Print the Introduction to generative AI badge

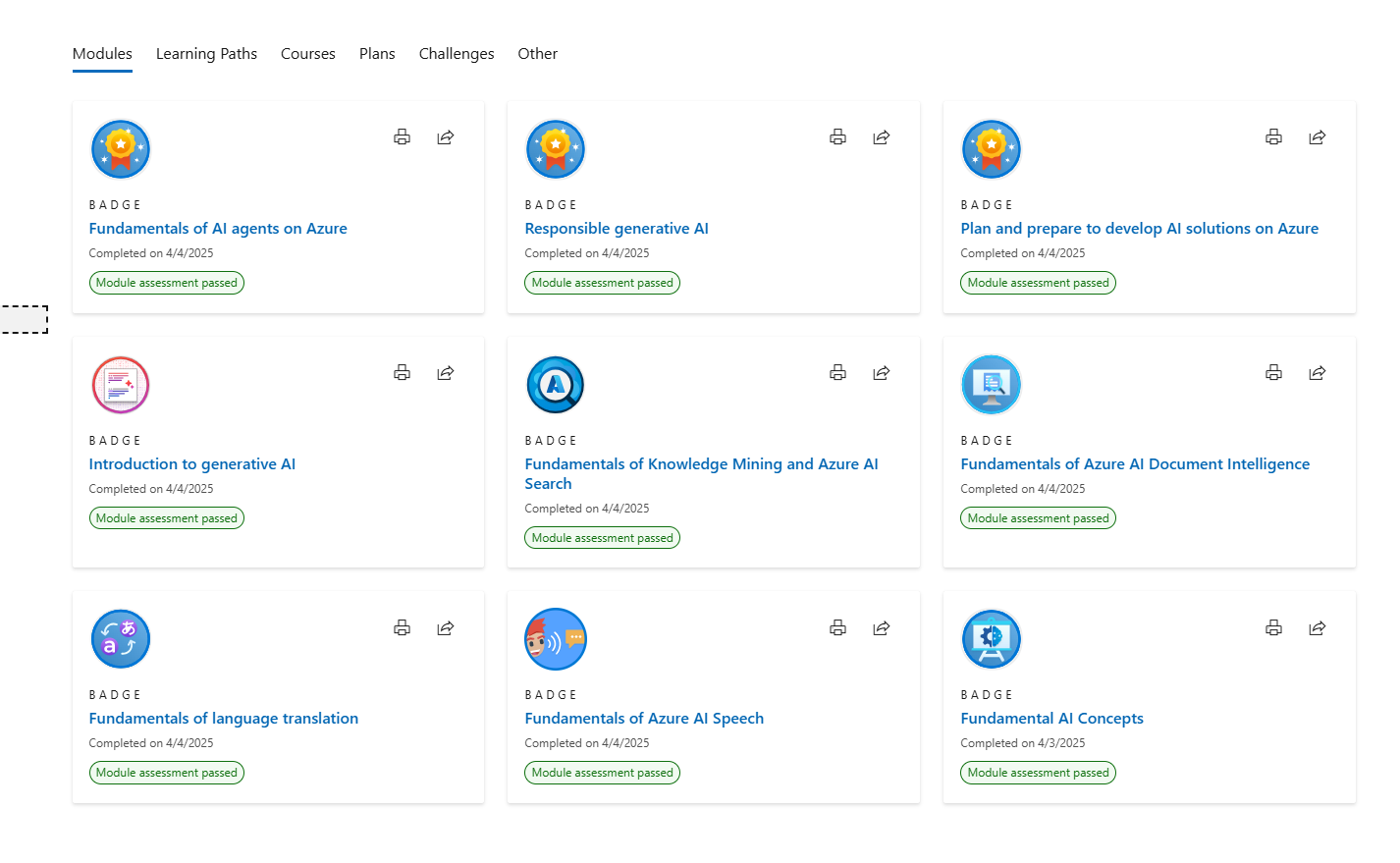pyautogui.click(x=402, y=373)
